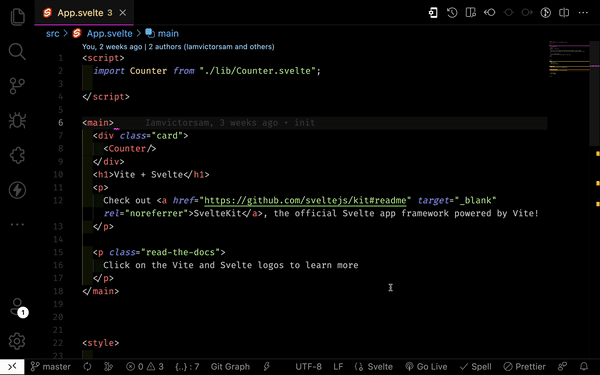Viewport: 600px width, 375px height.
Task: Click git graph icon next to sync
Action: (108, 367)
